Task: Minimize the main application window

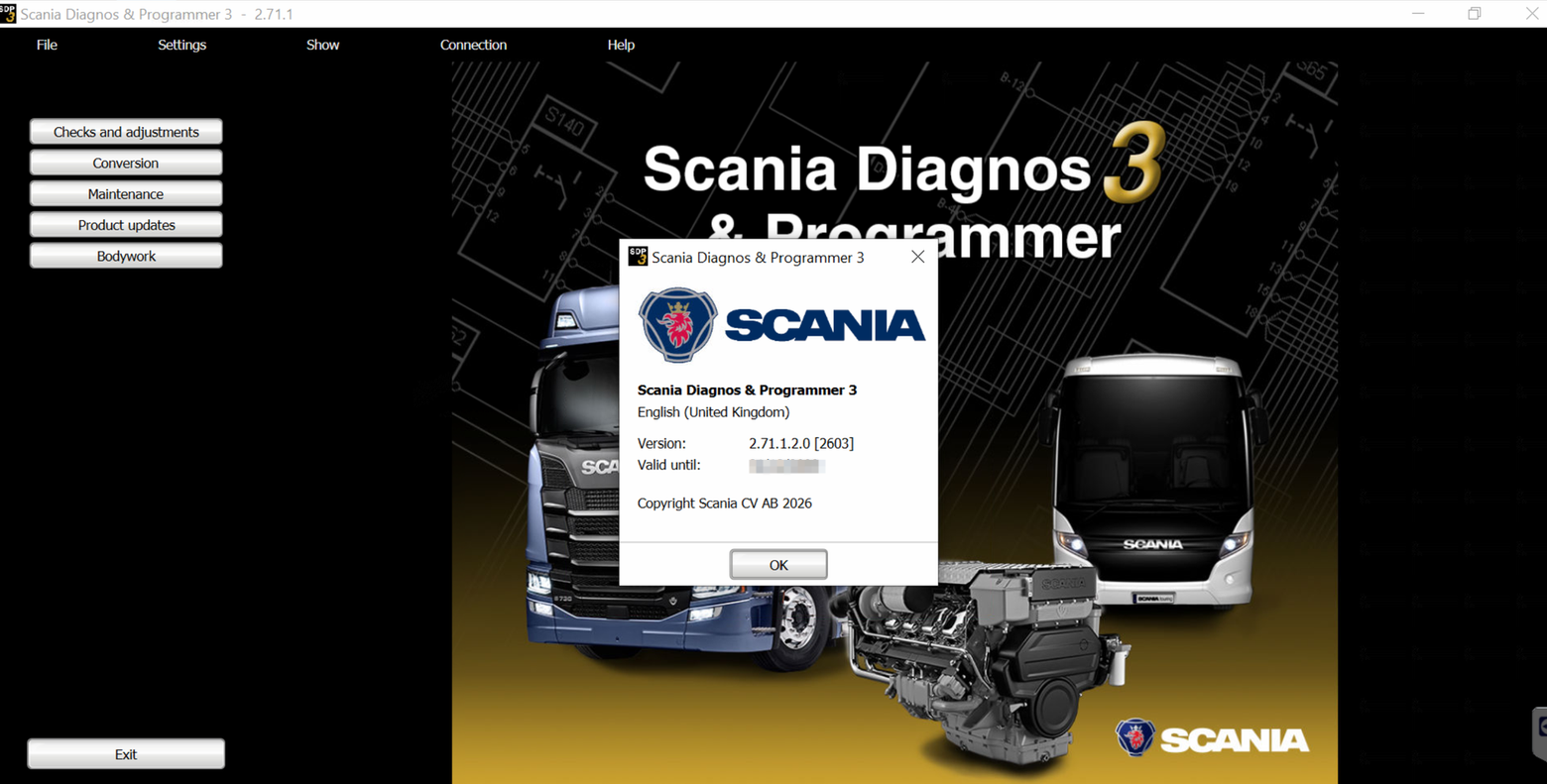Action: pos(1418,14)
